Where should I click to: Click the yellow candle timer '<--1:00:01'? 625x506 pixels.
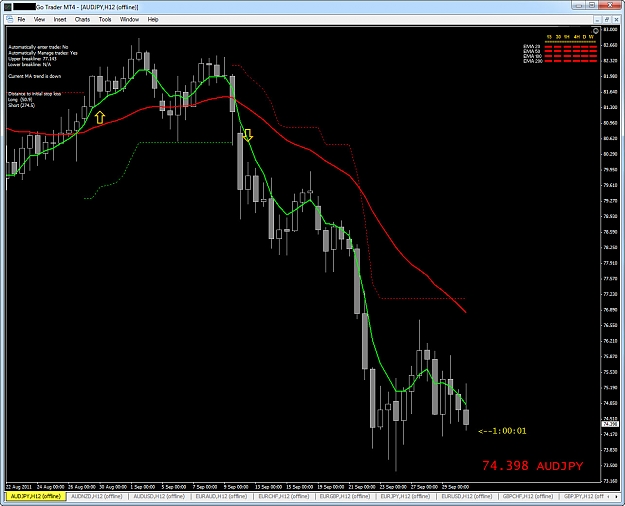pyautogui.click(x=502, y=431)
